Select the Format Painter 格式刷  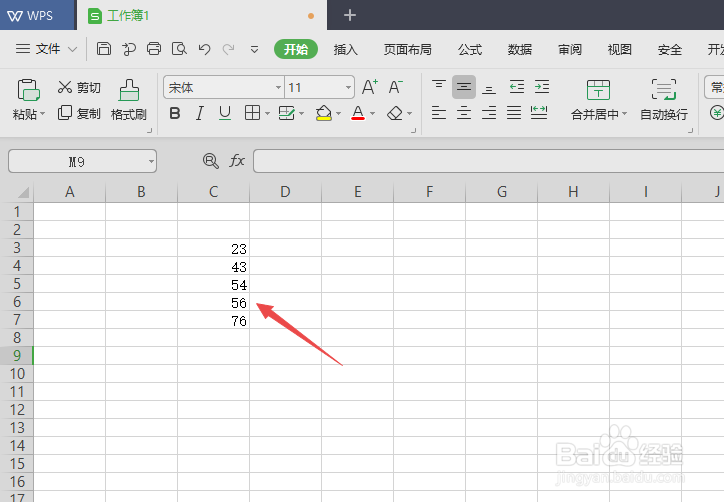pyautogui.click(x=129, y=99)
